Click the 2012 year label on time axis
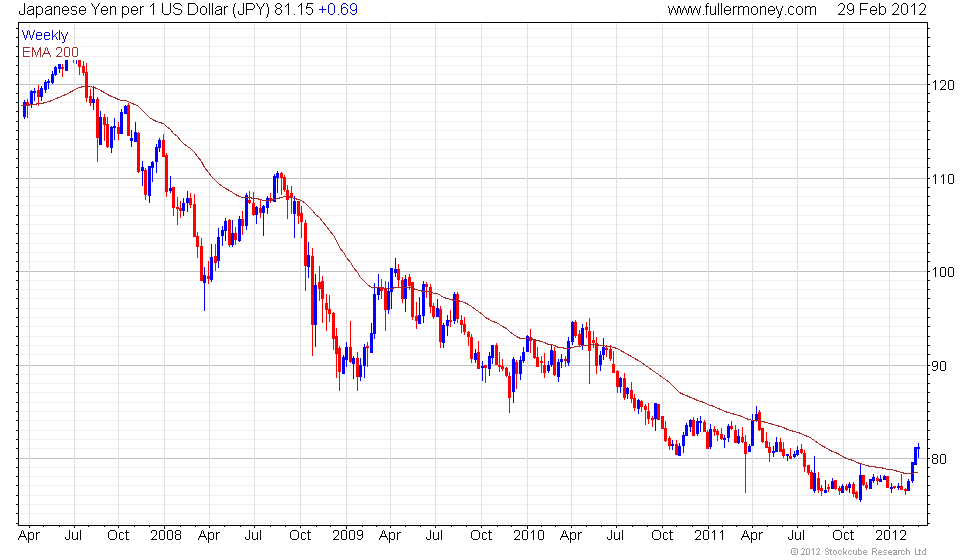 (891, 536)
